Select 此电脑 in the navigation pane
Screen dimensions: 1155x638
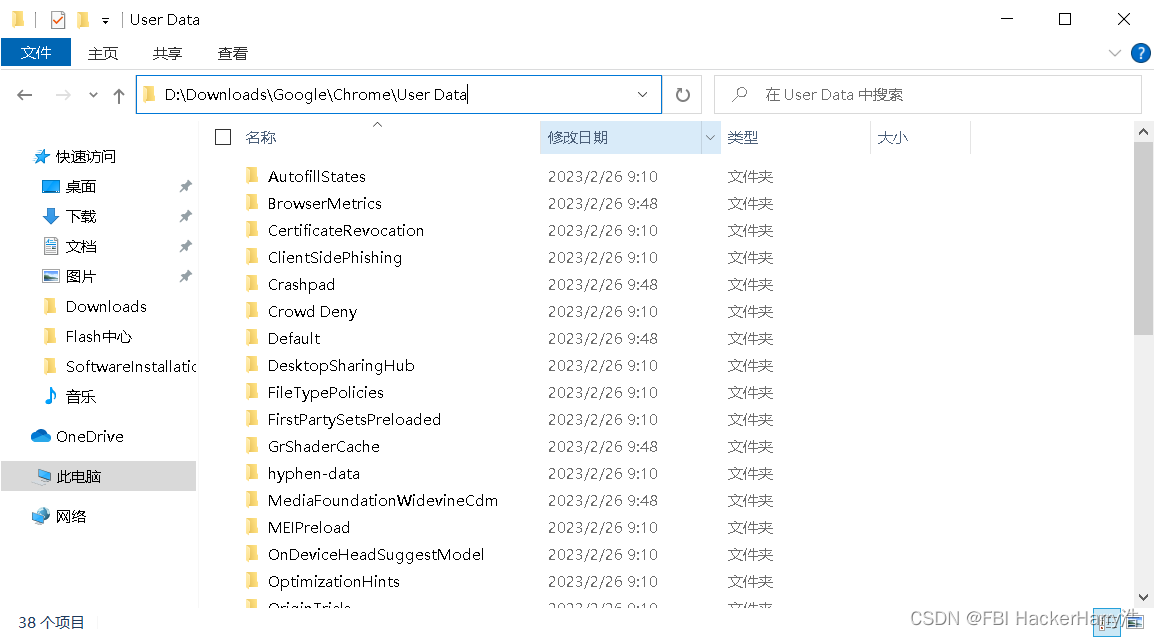[x=78, y=477]
